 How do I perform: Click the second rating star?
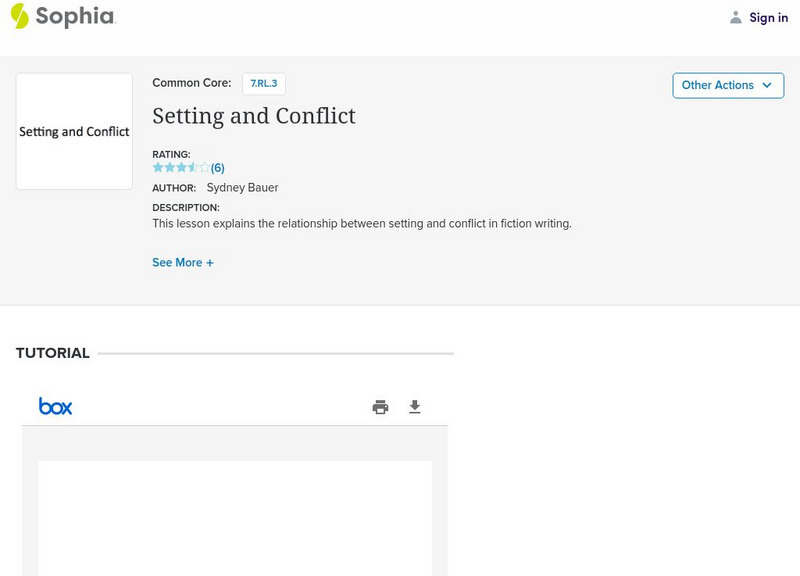pos(170,168)
